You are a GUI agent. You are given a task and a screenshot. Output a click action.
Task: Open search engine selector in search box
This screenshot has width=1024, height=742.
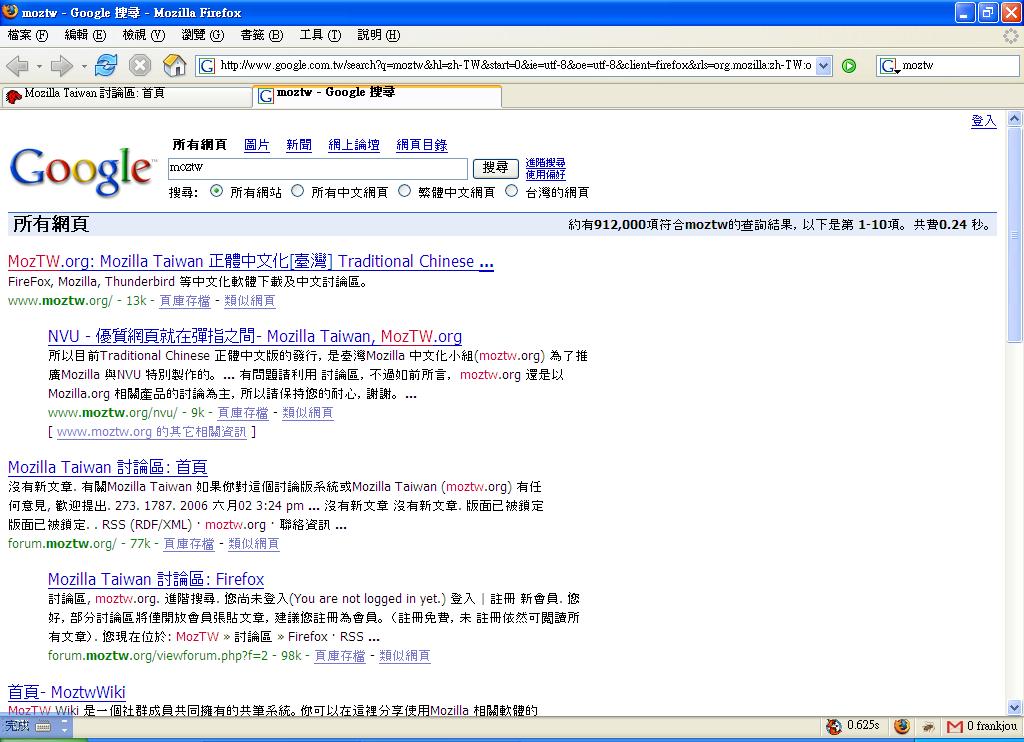(889, 66)
